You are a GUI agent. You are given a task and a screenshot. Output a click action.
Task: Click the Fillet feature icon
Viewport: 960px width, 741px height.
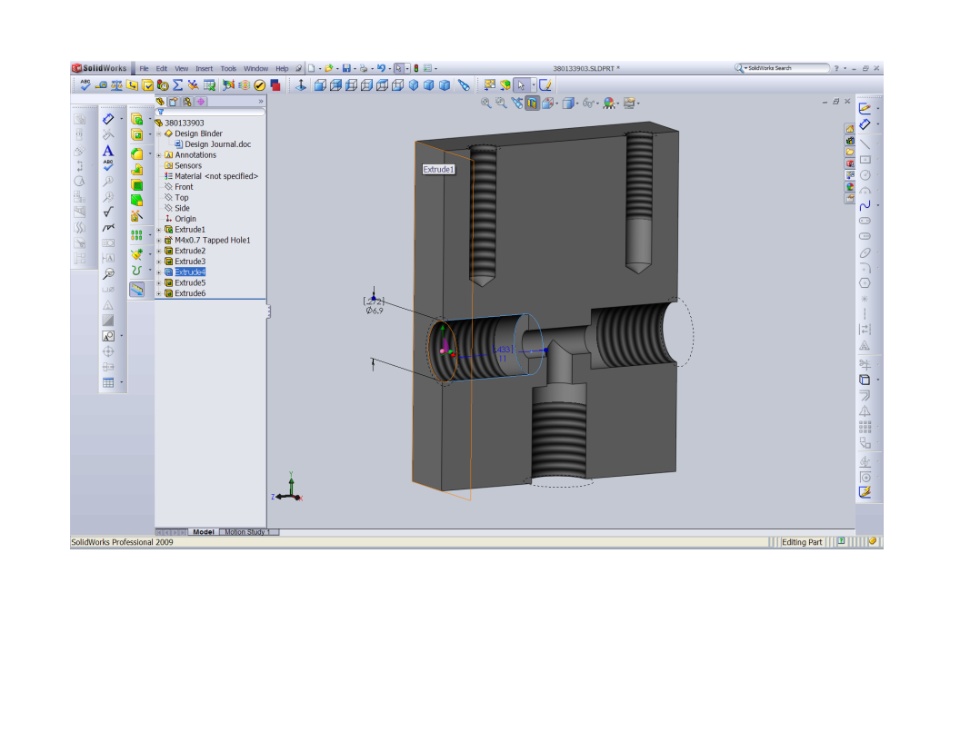pos(137,154)
